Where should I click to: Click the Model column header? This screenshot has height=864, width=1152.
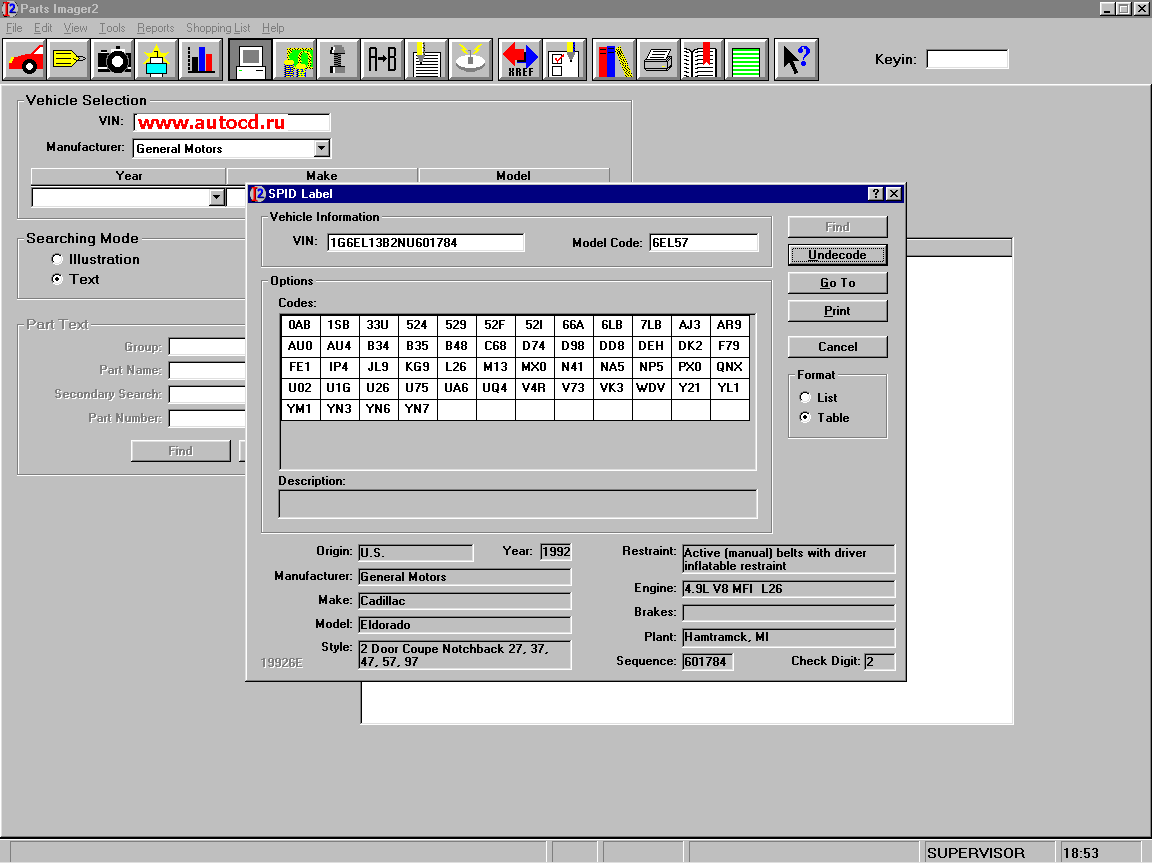(x=514, y=176)
